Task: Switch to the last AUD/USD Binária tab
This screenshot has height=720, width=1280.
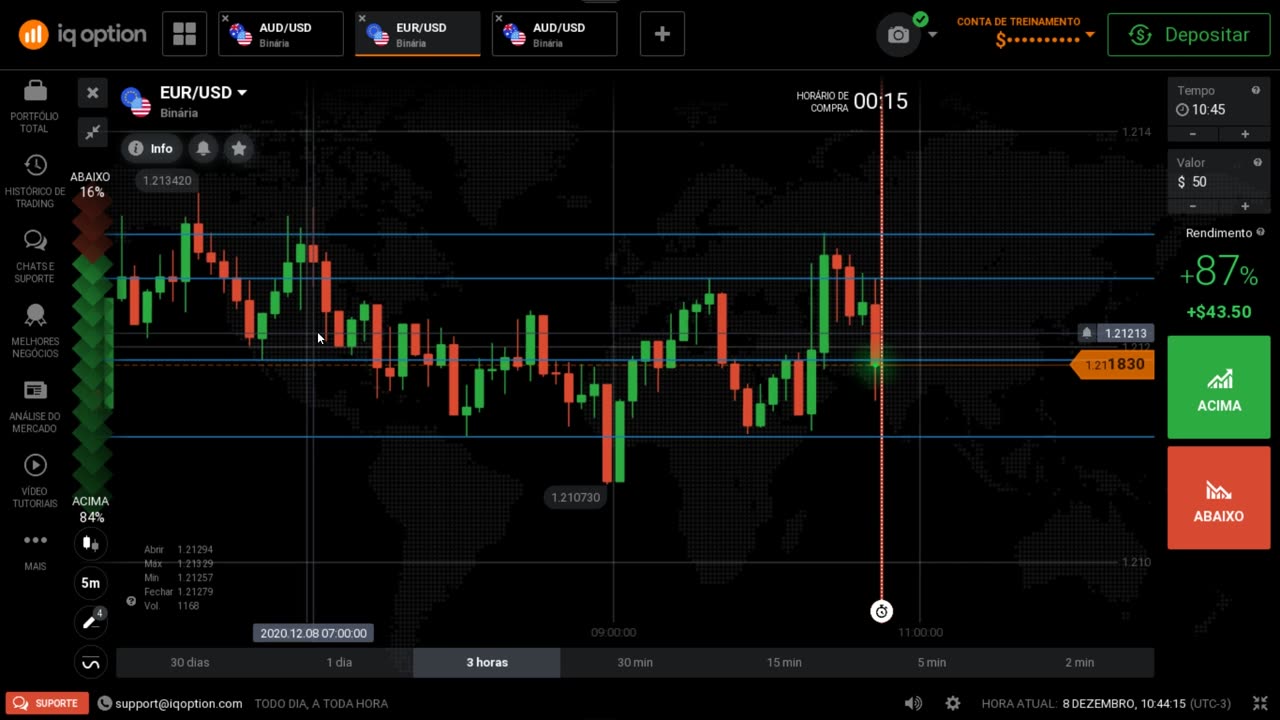Action: [554, 34]
